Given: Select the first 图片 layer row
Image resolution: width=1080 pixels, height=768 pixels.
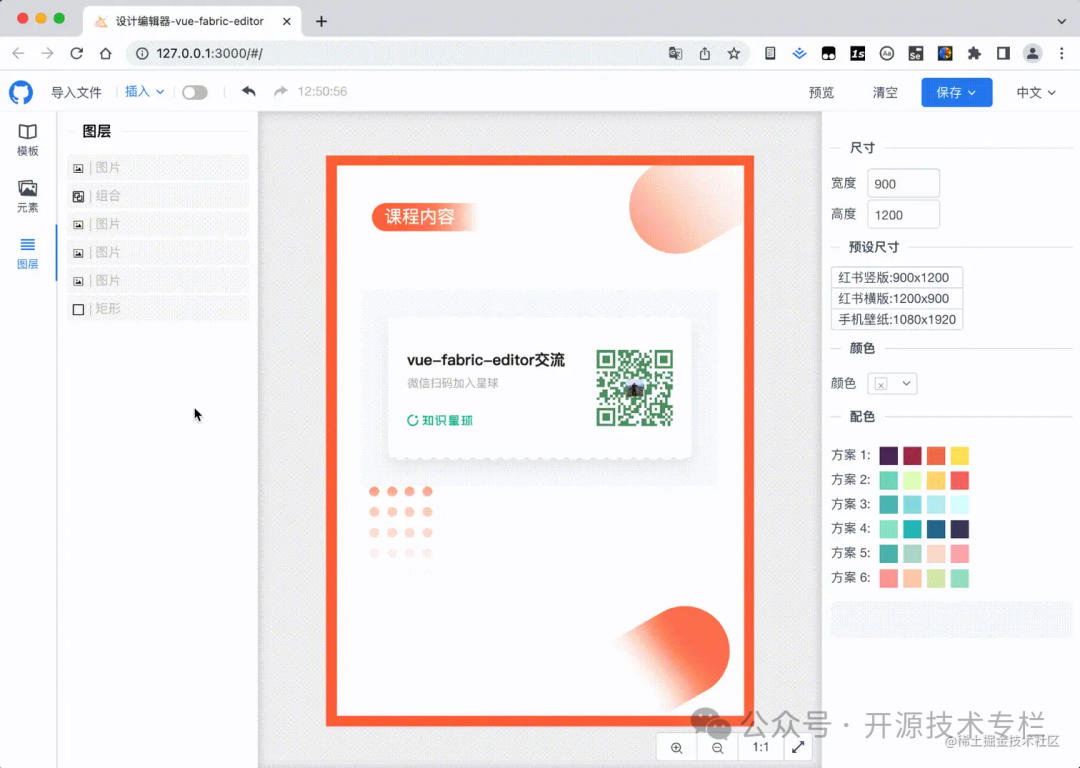Looking at the screenshot, I should 158,168.
